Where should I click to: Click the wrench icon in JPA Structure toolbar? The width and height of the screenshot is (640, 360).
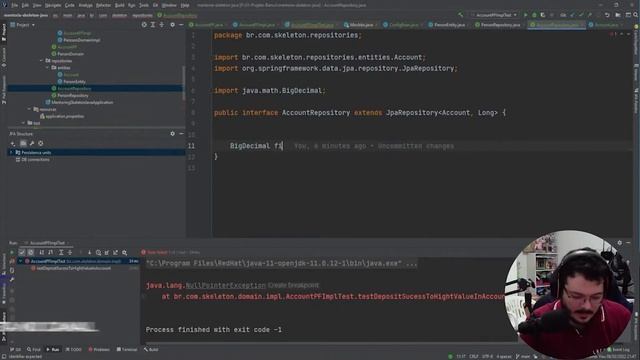coord(32,143)
